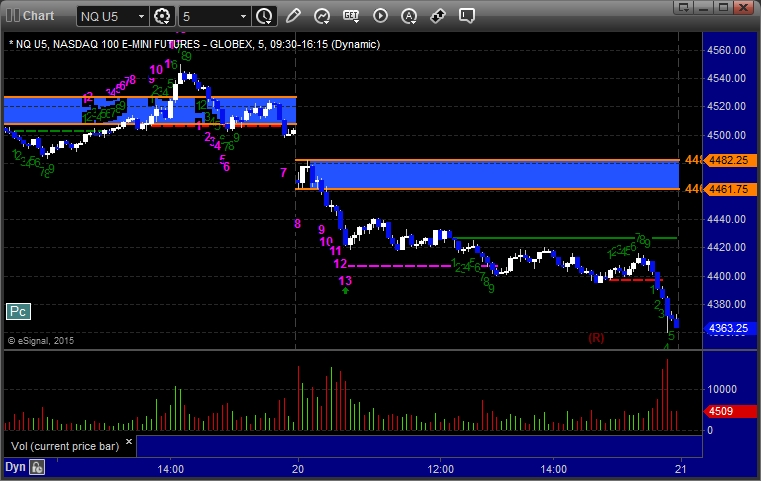Screen dimensions: 761x481
Task: Click the bar replay play icon
Action: pyautogui.click(x=380, y=16)
